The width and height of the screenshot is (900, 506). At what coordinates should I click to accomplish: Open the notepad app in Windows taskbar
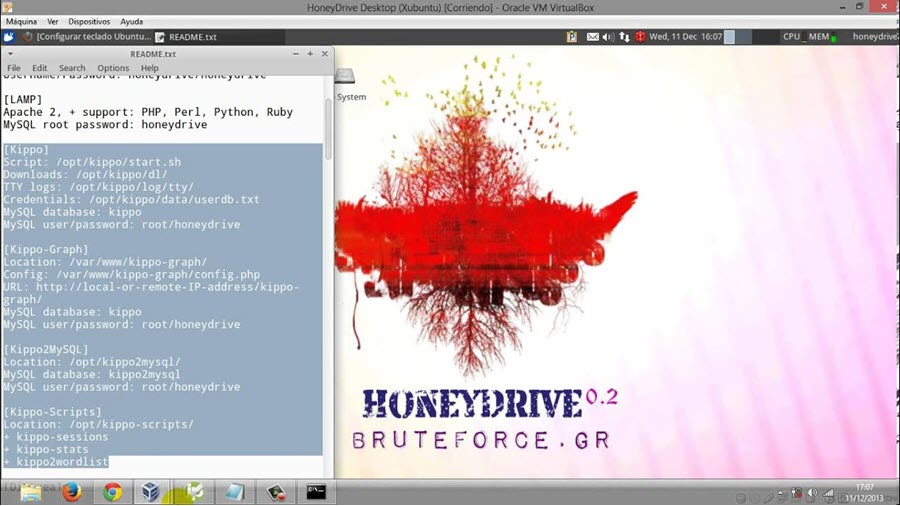click(235, 492)
